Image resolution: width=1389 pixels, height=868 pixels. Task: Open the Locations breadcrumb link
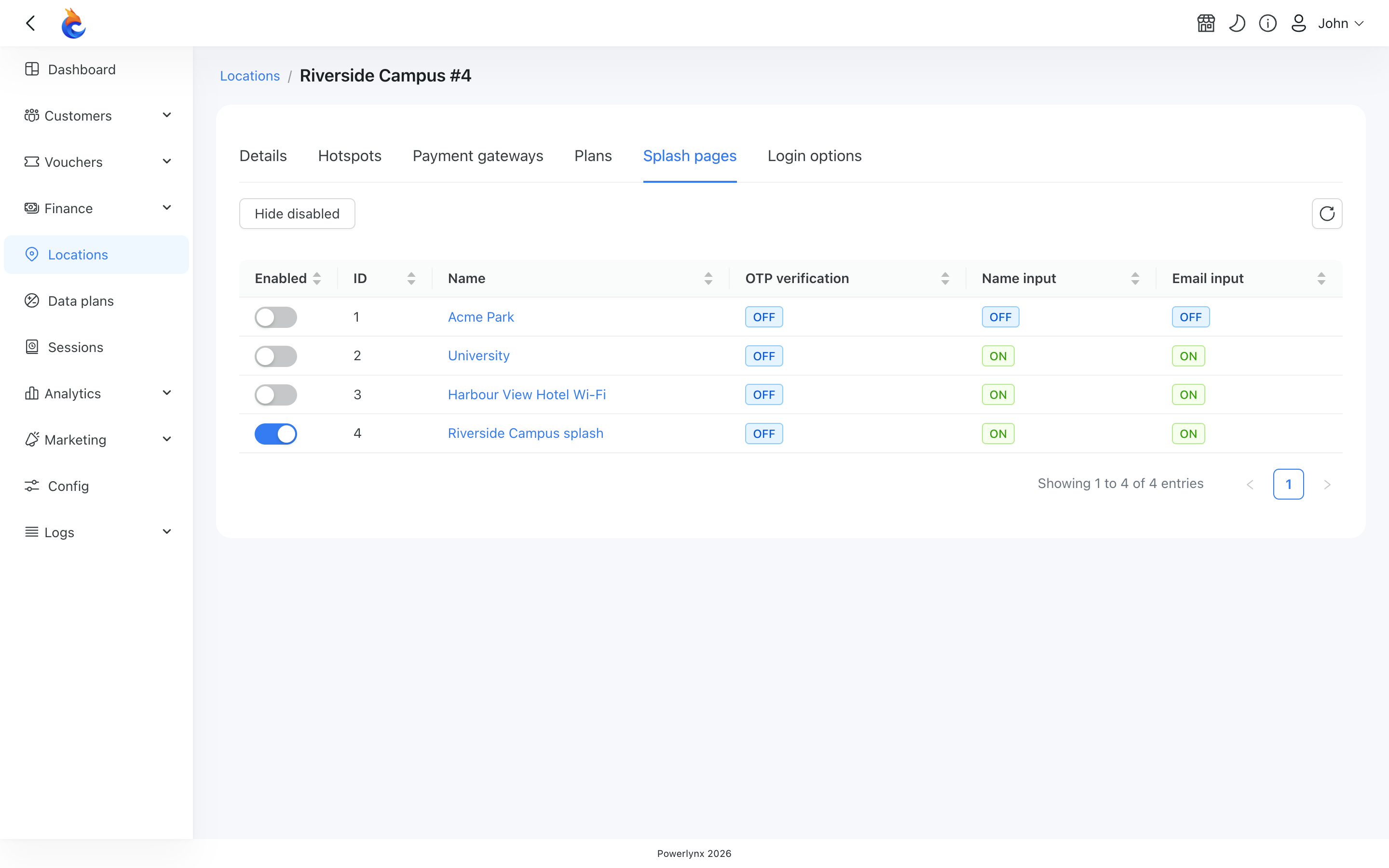pyautogui.click(x=250, y=76)
